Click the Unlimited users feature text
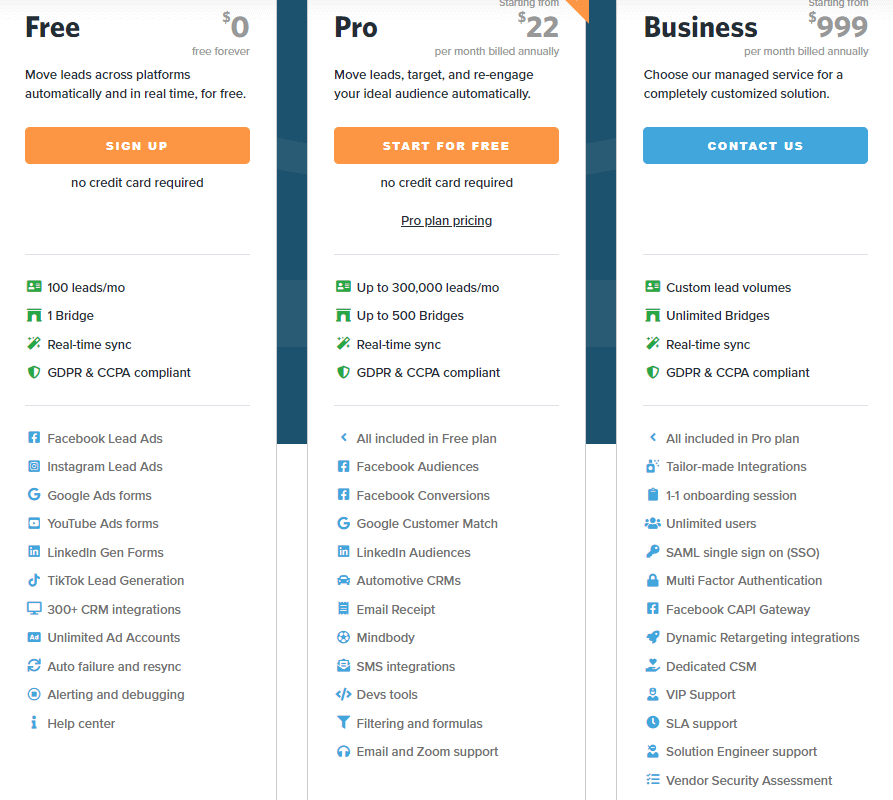This screenshot has width=893, height=800. click(x=711, y=523)
